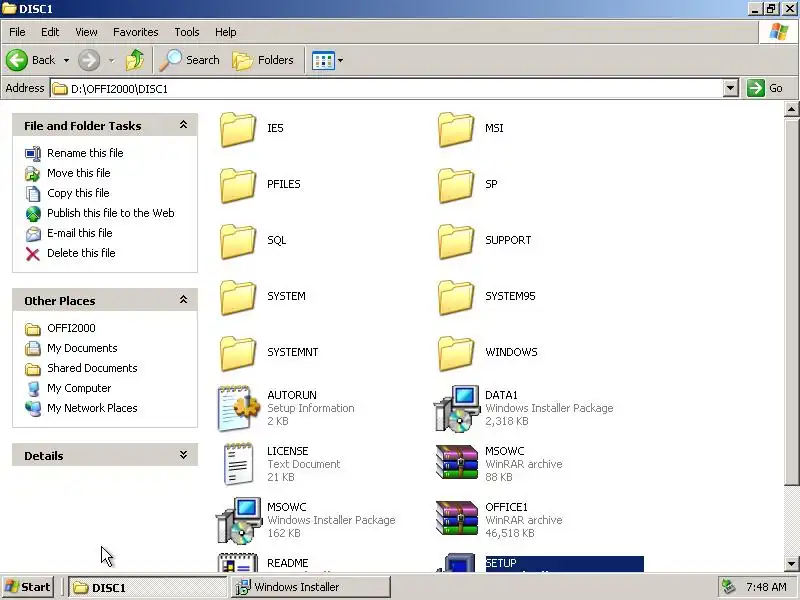Select the AUTORUN setup information file icon

click(239, 408)
